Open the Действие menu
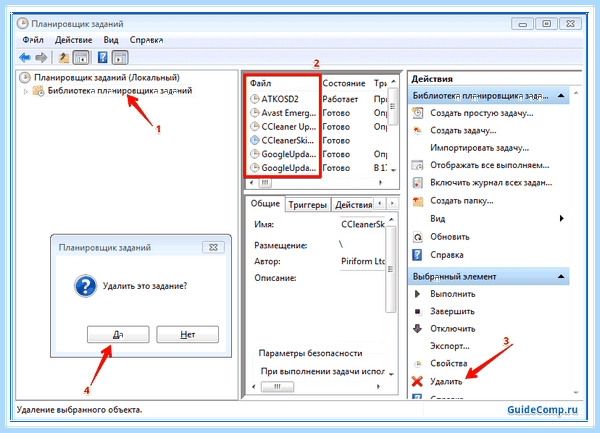The image size is (600, 433). [73, 40]
